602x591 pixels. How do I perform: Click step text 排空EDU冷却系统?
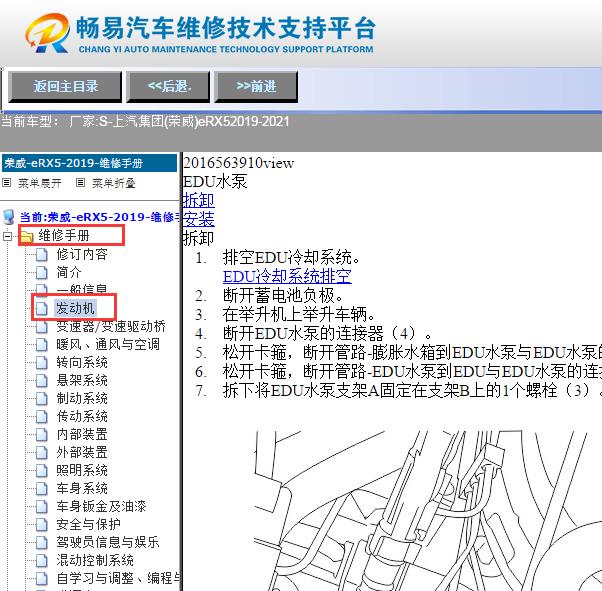click(291, 257)
